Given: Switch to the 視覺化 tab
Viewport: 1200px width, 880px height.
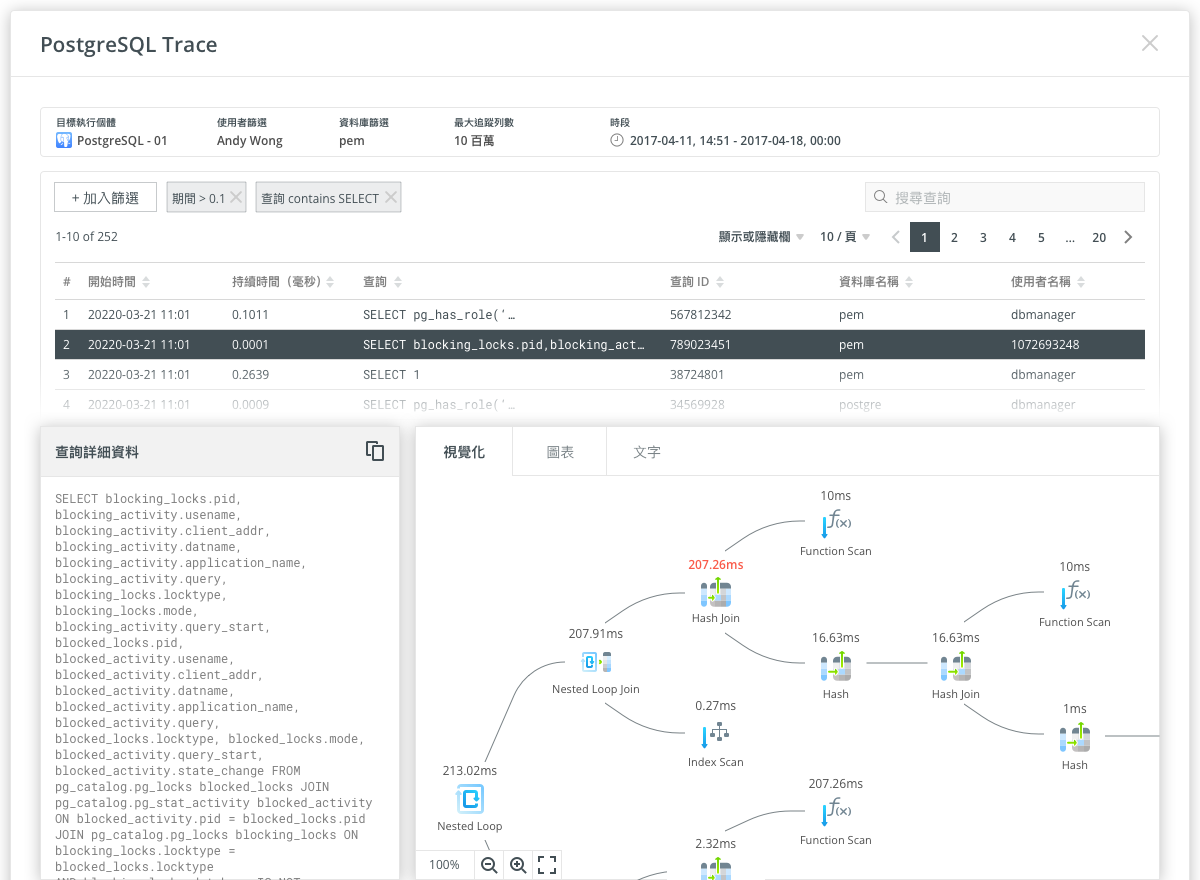Looking at the screenshot, I should coord(464,452).
